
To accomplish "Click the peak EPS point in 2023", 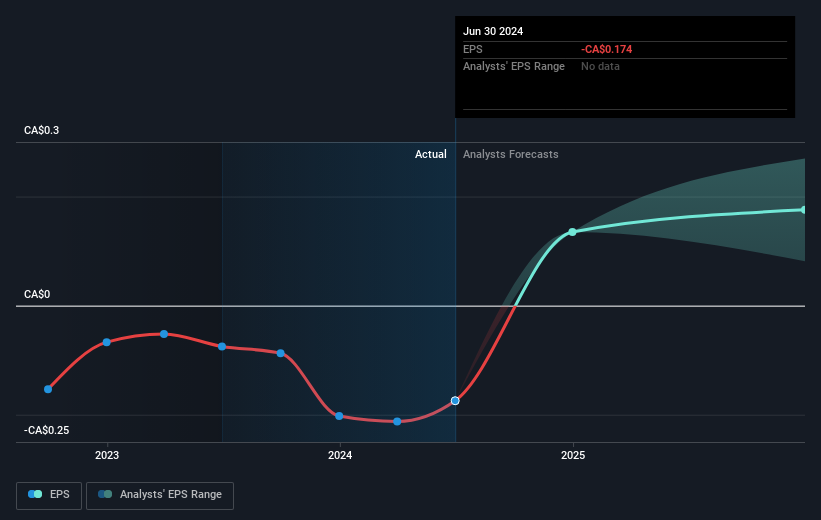I will tap(164, 334).
